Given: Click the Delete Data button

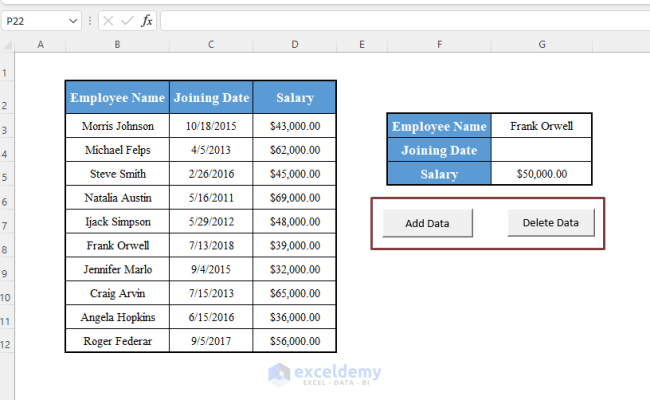Looking at the screenshot, I should (551, 223).
